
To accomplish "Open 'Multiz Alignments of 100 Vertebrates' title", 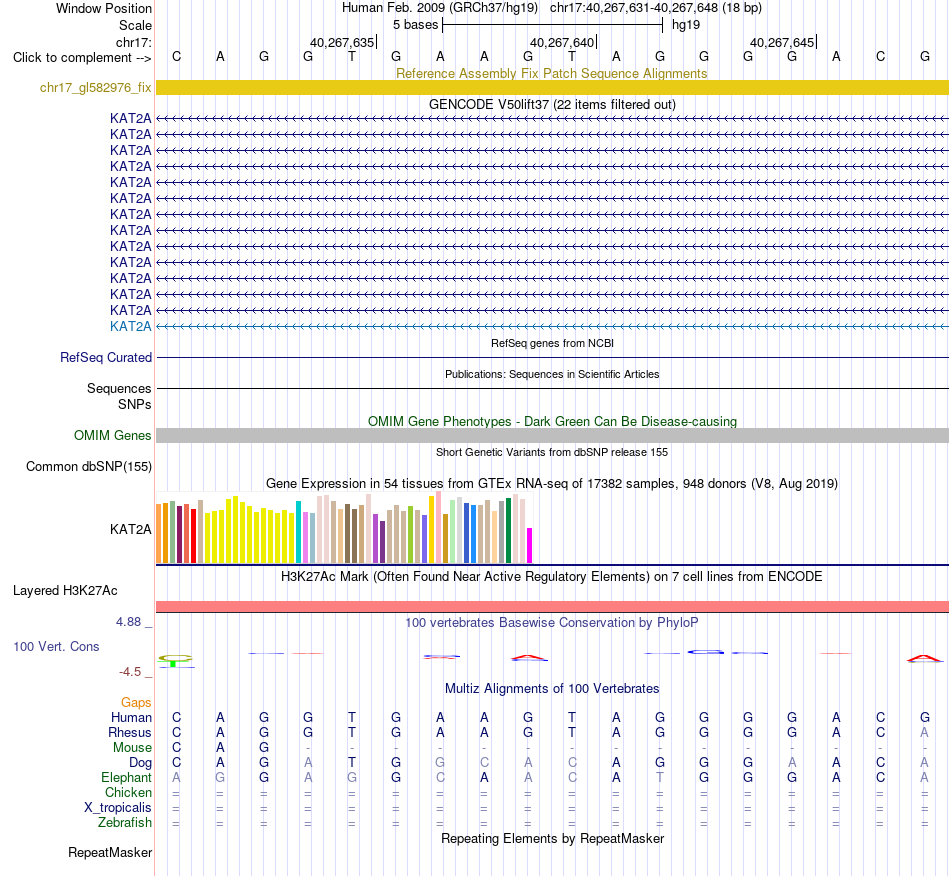I will (552, 688).
